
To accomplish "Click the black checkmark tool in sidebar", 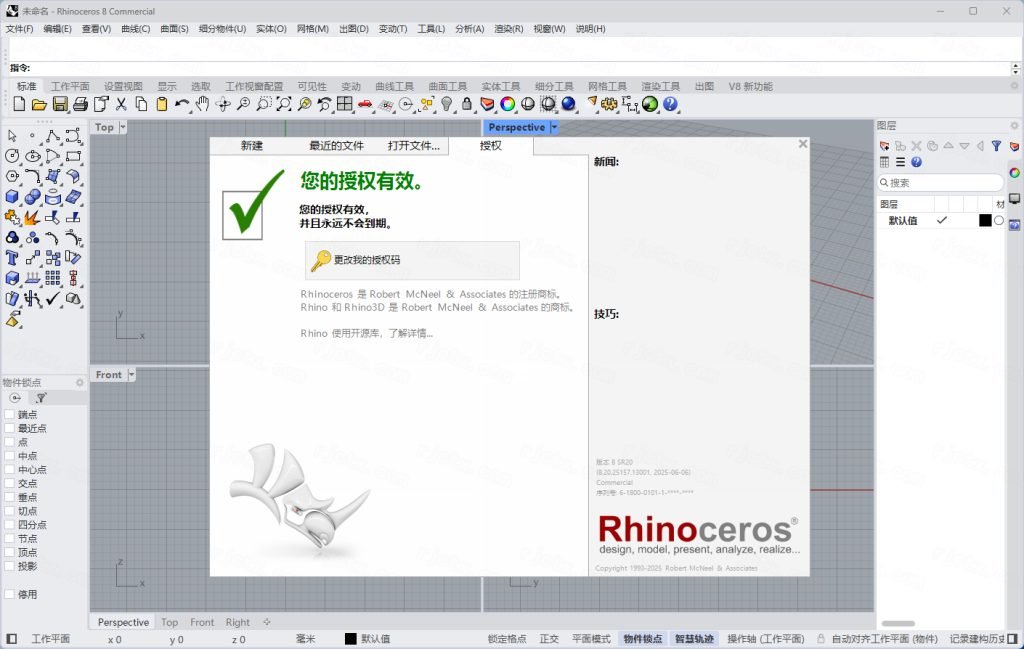I will (x=53, y=298).
